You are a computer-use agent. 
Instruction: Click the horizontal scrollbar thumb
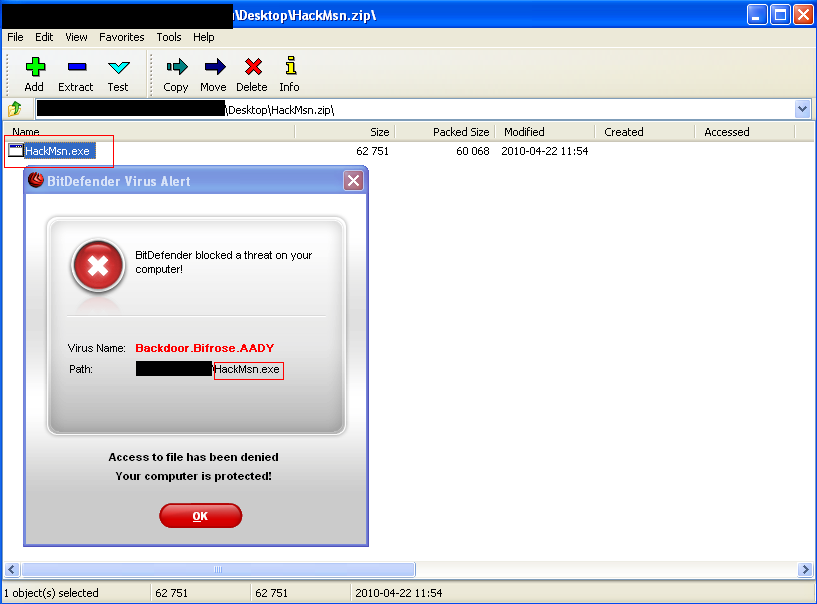(x=218, y=570)
